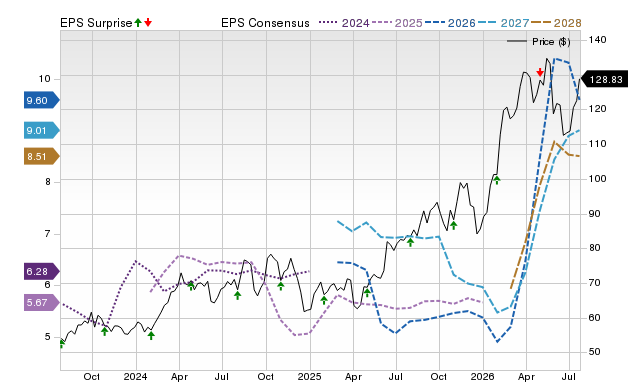This screenshot has height=382, width=640.
Task: Select the 2025 label on the time axis
Action: (309, 376)
